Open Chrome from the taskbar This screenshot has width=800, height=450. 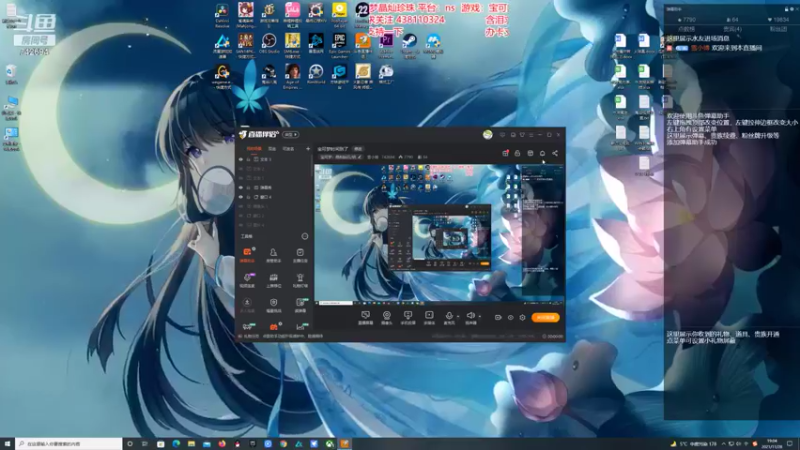click(283, 444)
